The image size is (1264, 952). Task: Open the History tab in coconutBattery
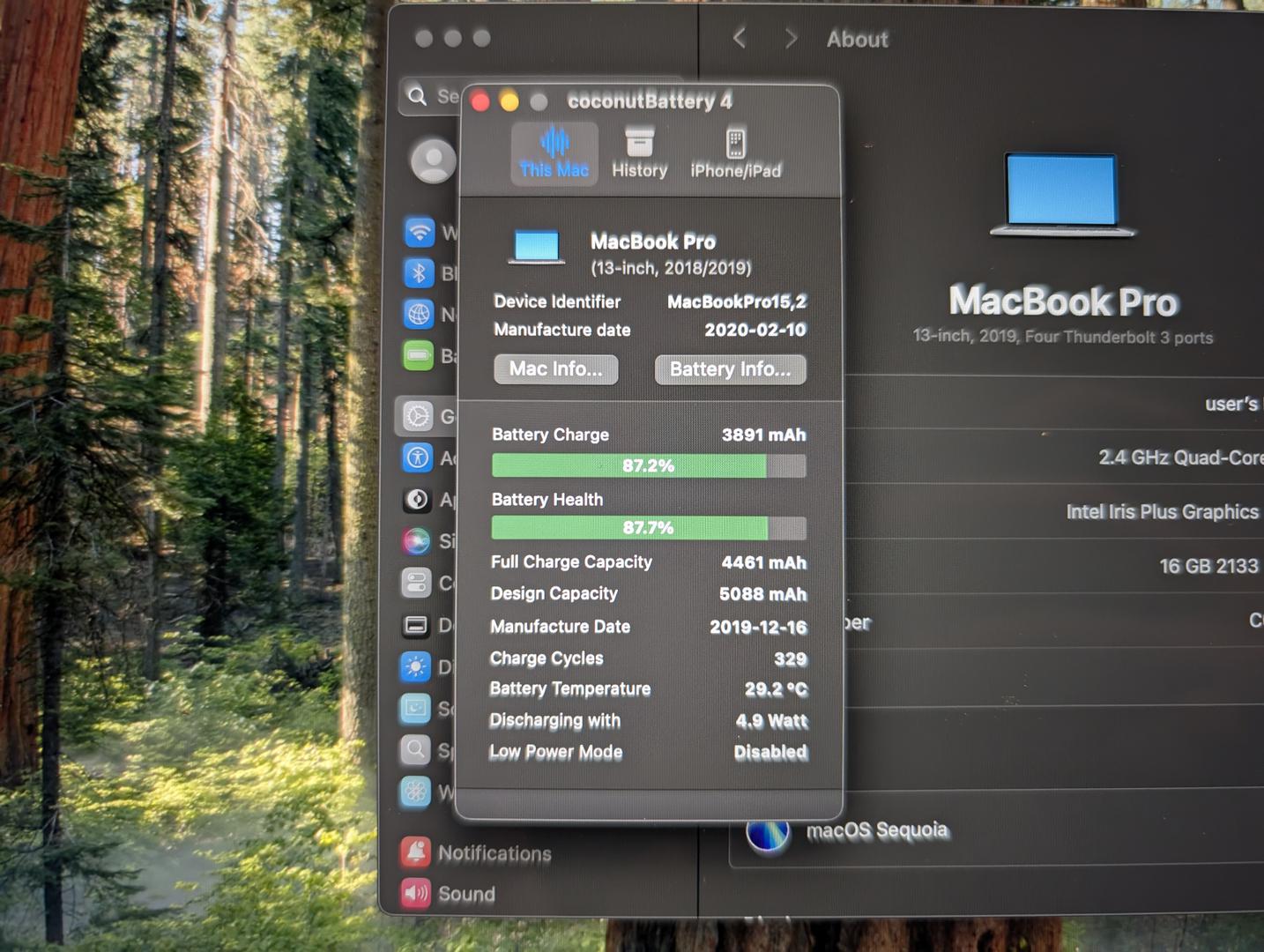pos(640,152)
